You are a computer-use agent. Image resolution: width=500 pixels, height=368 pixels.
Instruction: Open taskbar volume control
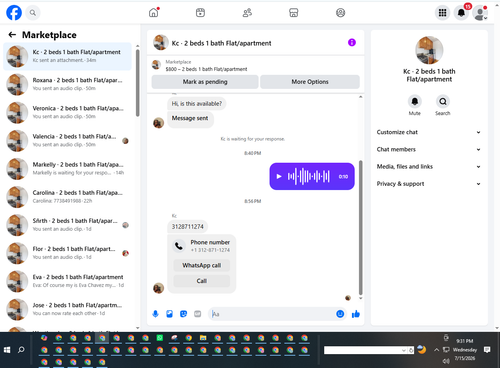pos(446,361)
